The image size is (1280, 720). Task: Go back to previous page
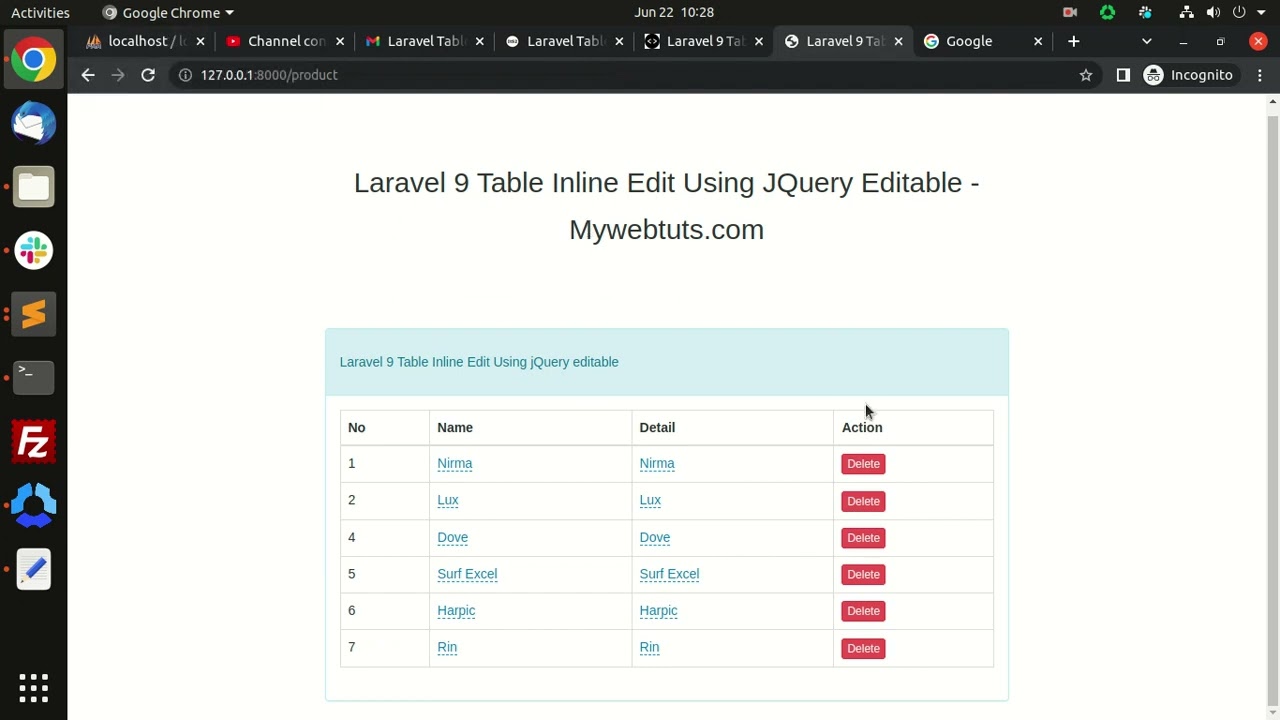click(x=88, y=75)
